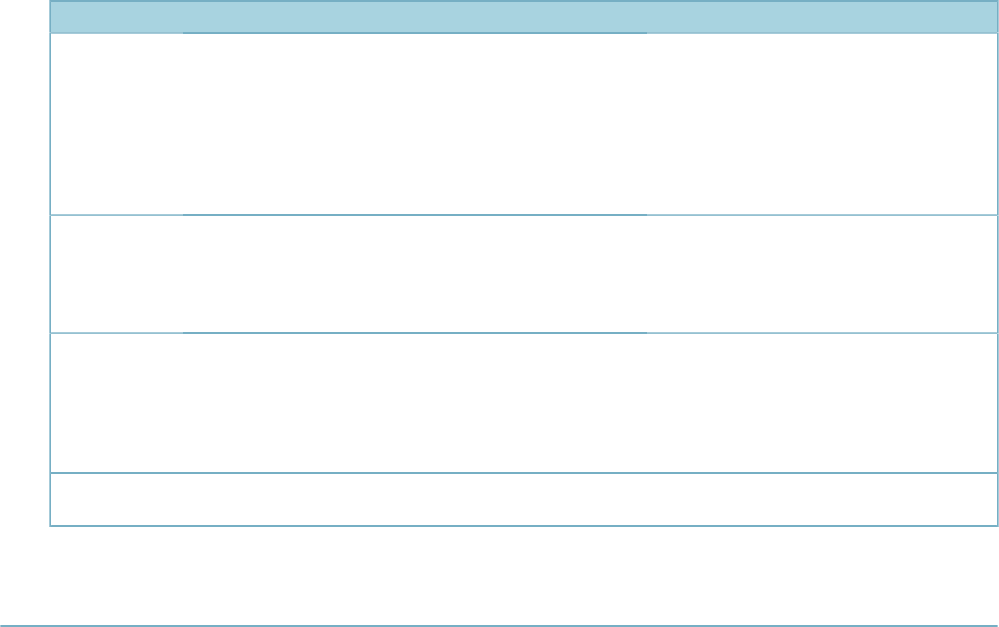The width and height of the screenshot is (999, 627).
Task: Click the third row's middle column cell
Action: [x=415, y=403]
